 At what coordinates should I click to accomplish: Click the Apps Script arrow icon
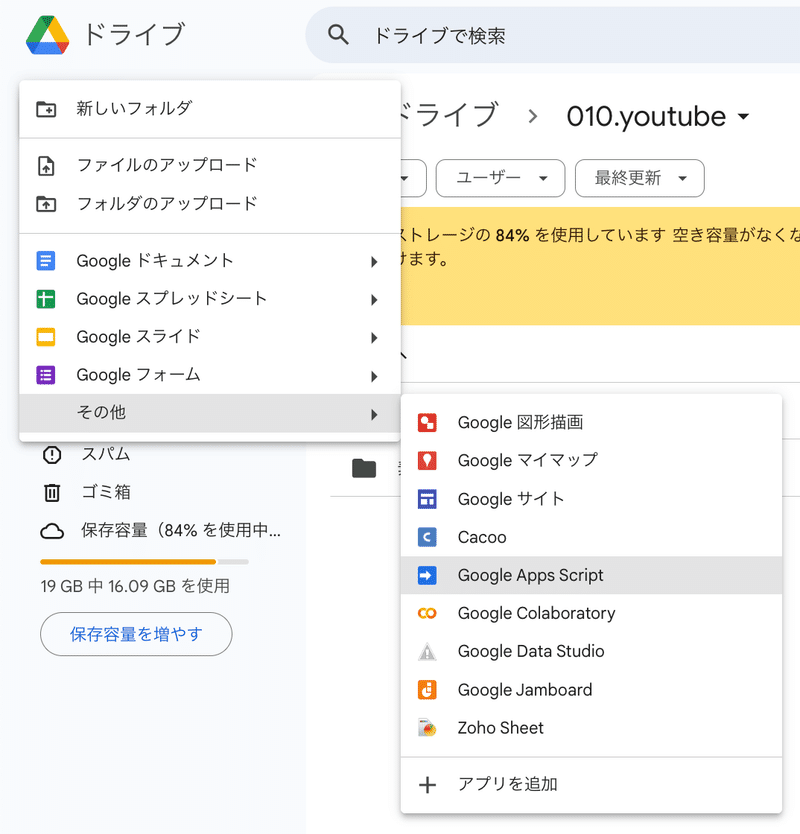[x=427, y=576]
